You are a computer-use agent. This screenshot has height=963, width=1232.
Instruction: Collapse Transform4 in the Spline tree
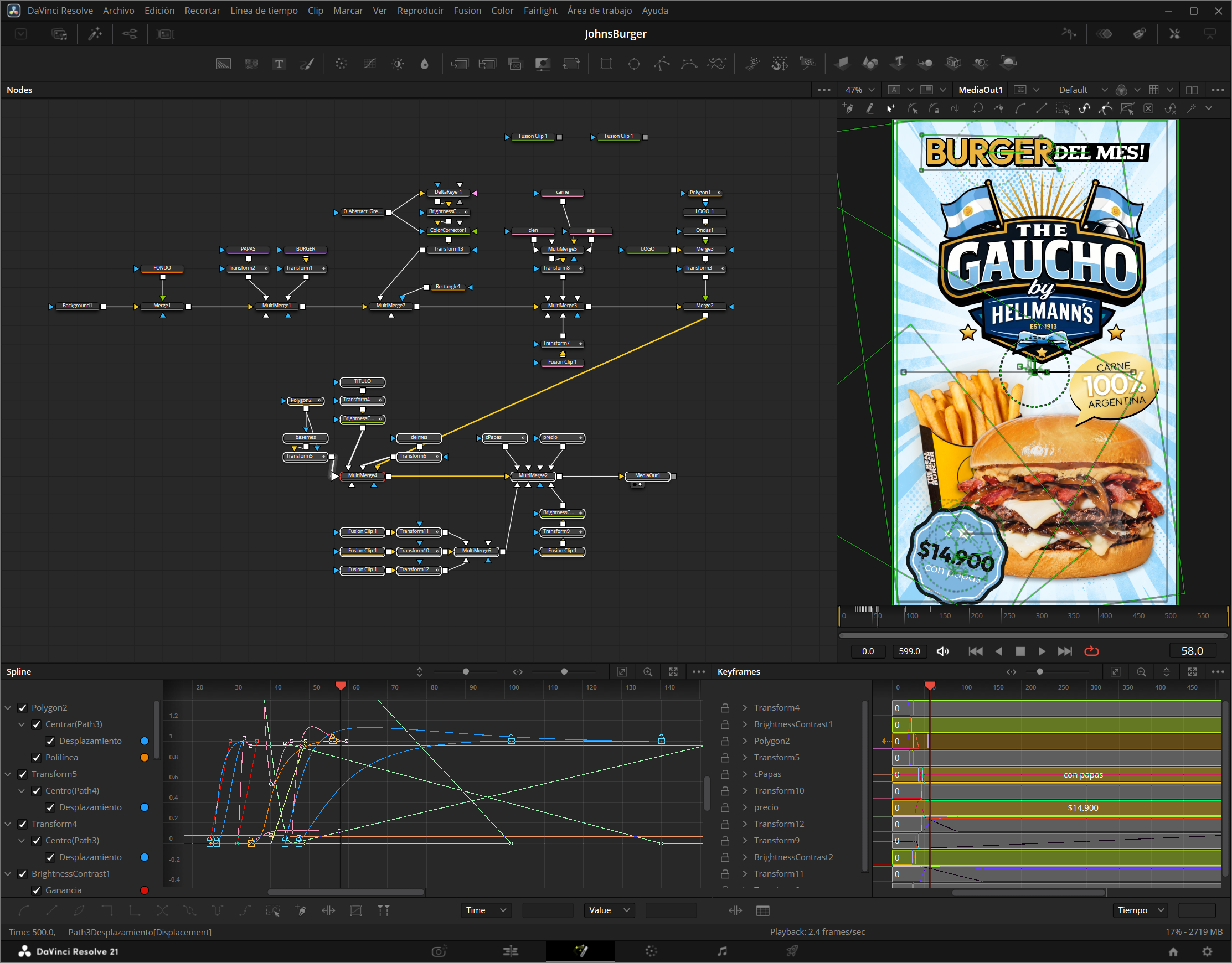(x=8, y=824)
